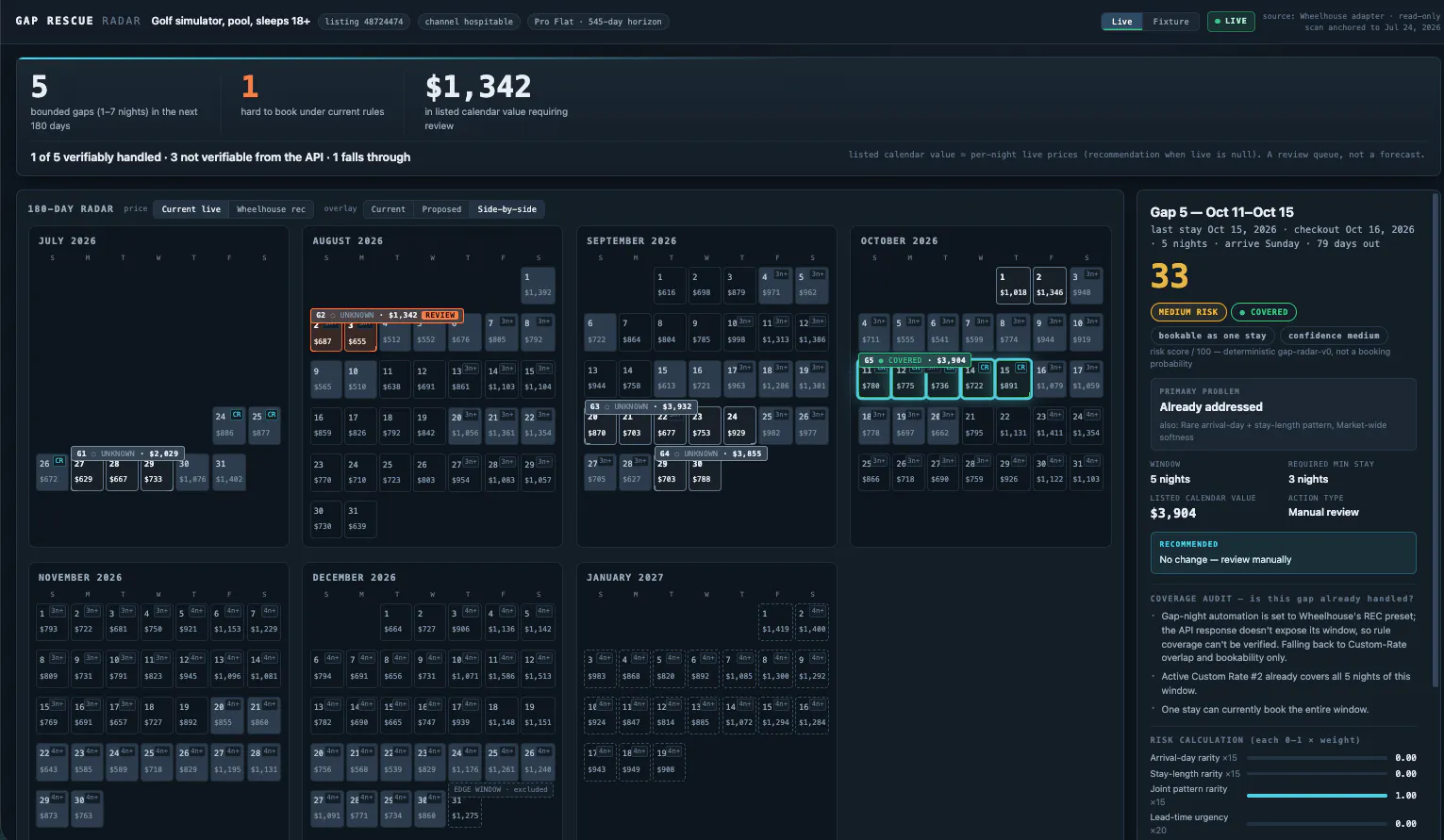The width and height of the screenshot is (1444, 840).
Task: Select August 1 cell priced $1,392
Action: tap(538, 286)
